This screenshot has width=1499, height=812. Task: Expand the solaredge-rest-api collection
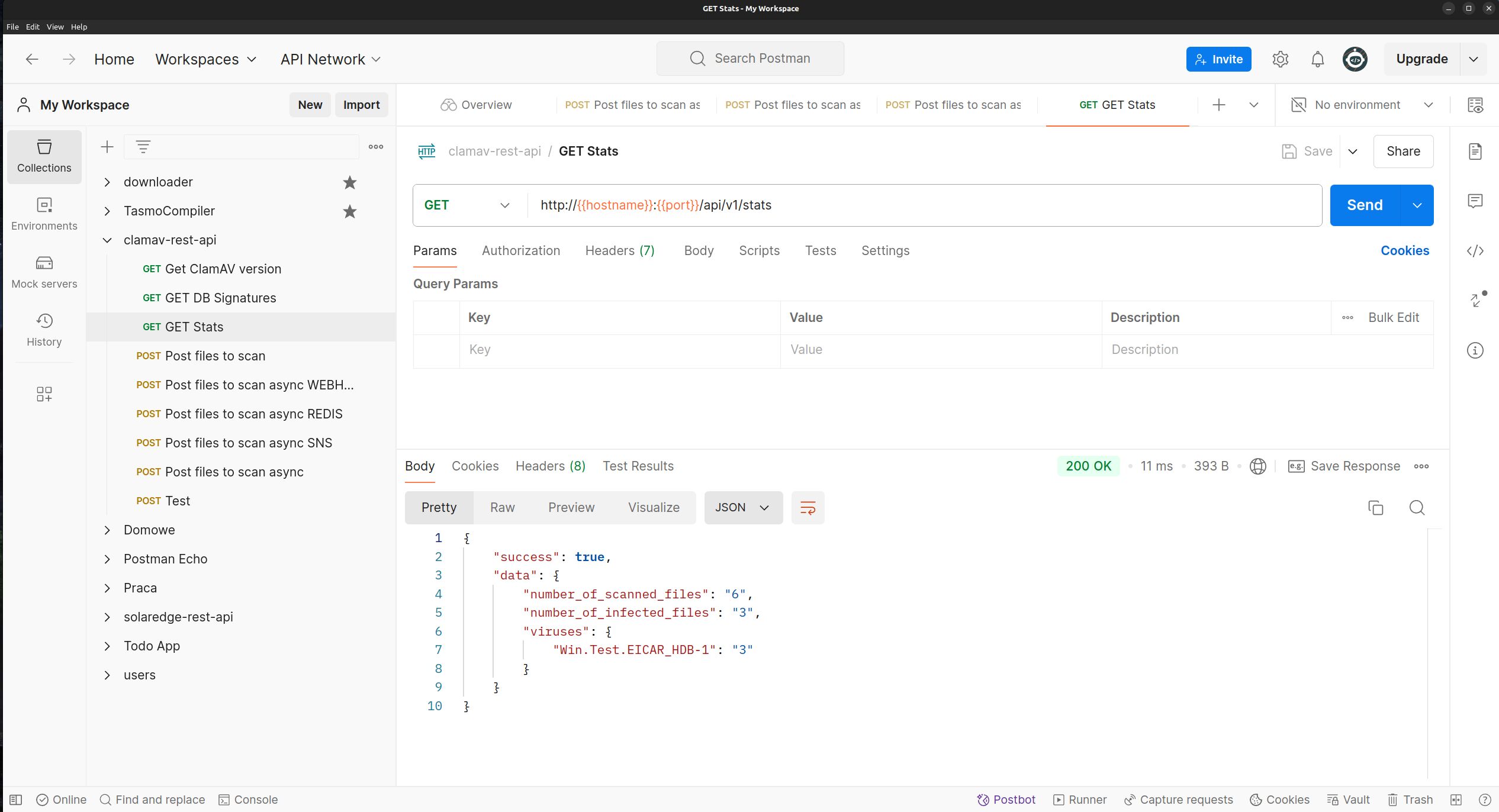coord(107,617)
